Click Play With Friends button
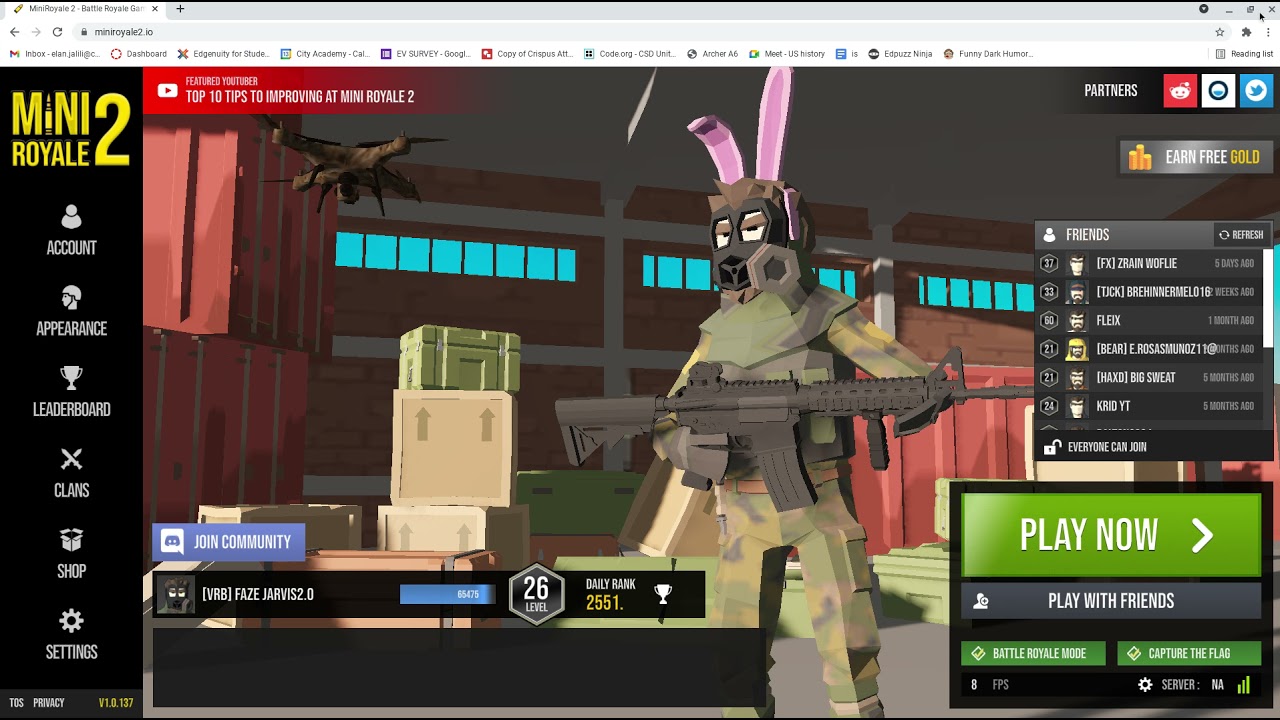1280x720 pixels. 1111,601
